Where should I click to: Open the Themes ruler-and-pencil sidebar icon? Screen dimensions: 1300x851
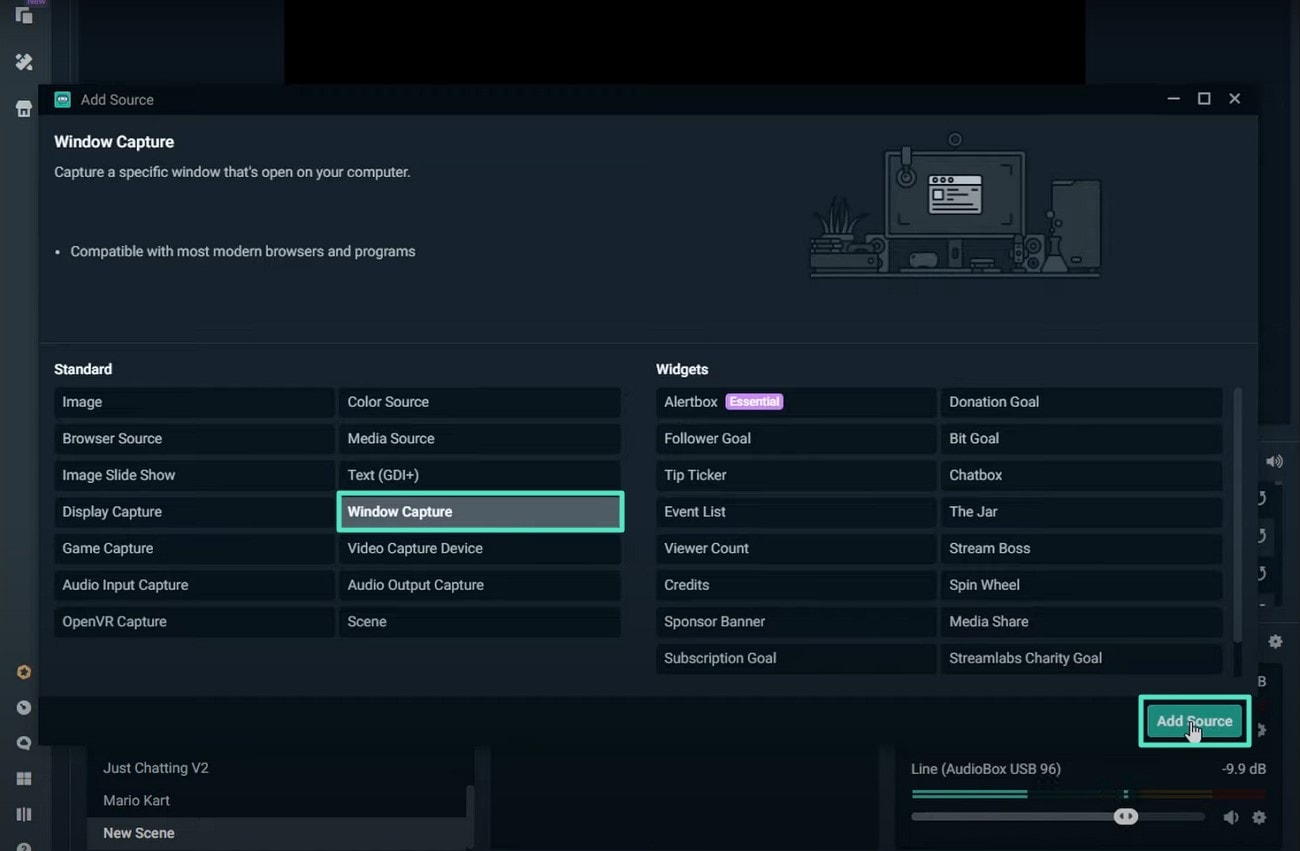tap(24, 62)
